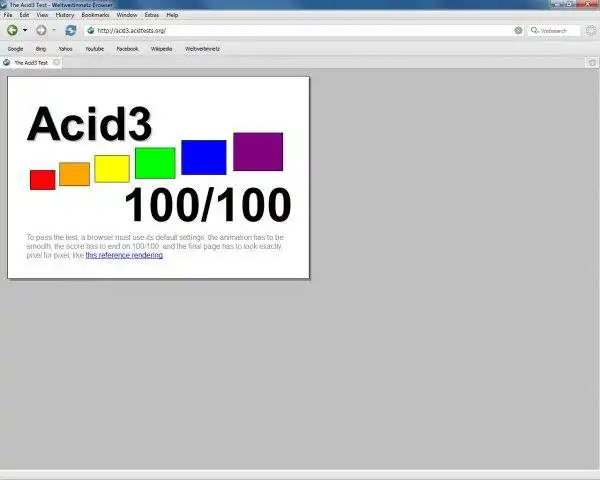Click the grey Forward arrow button
This screenshot has width=600, height=480.
pyautogui.click(x=41, y=30)
